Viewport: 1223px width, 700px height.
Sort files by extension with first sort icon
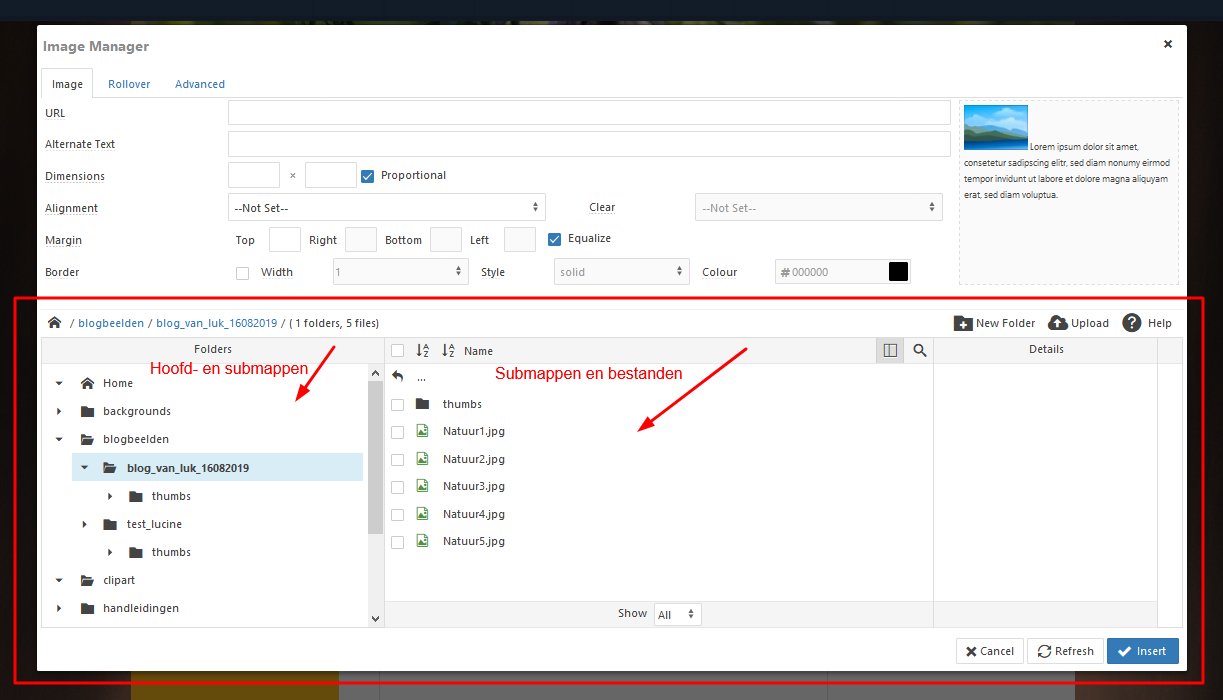422,351
